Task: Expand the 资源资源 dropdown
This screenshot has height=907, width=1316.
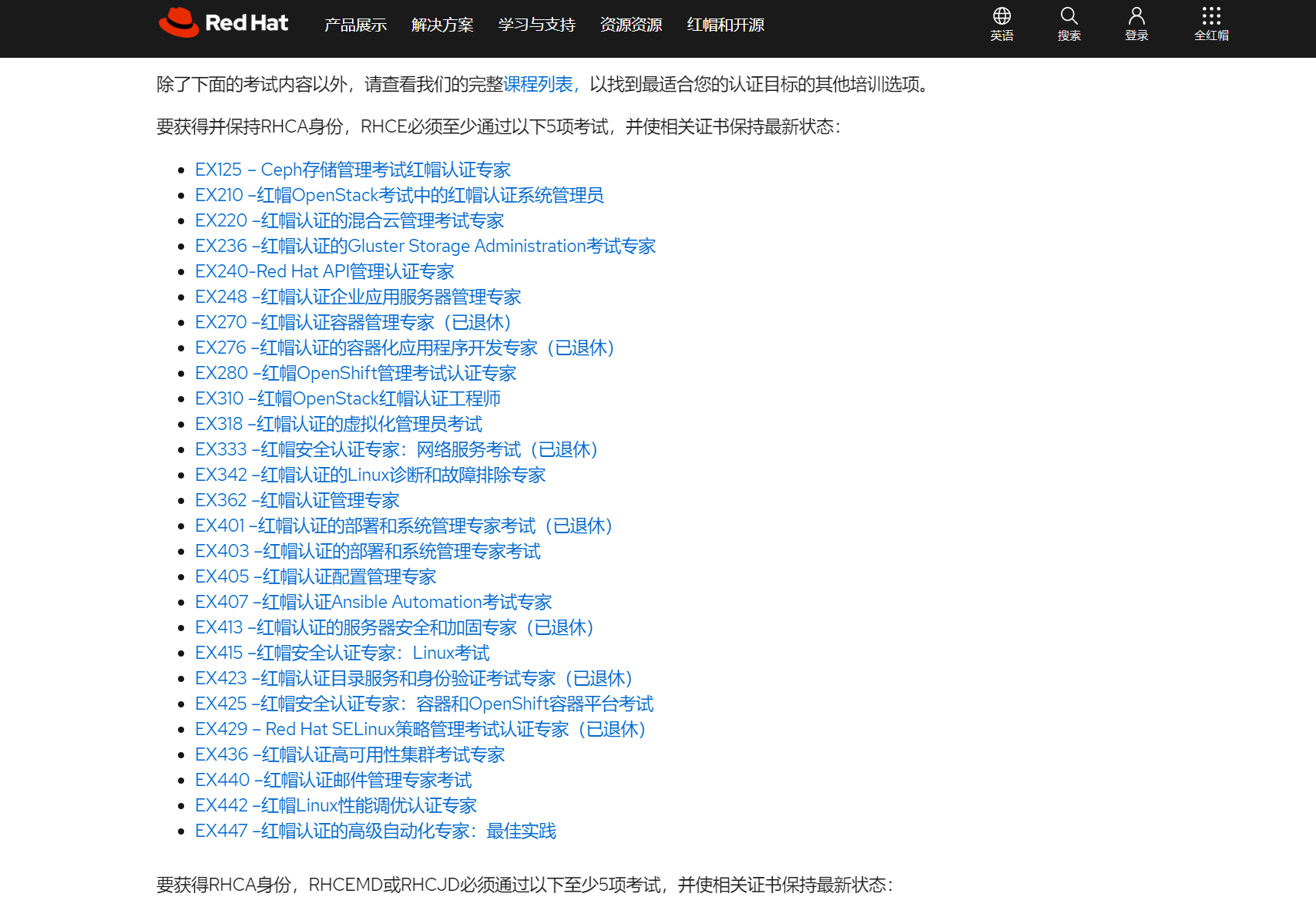Action: coord(630,24)
